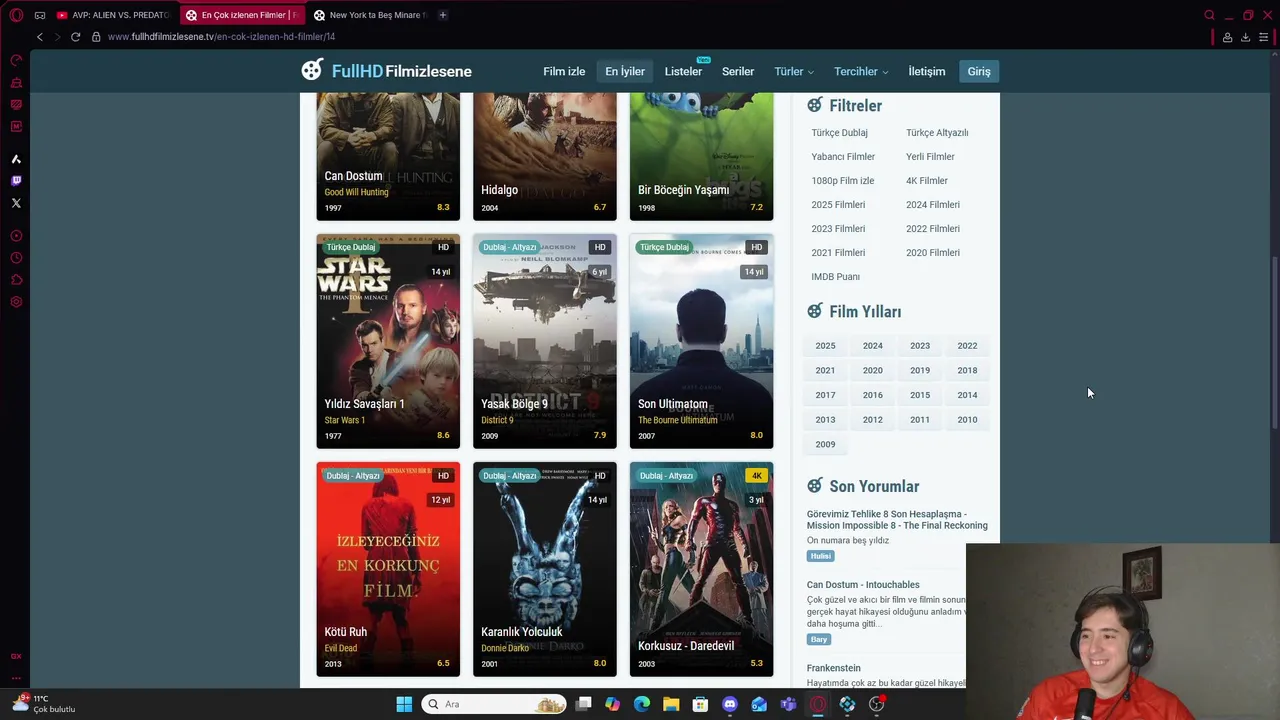The image size is (1280, 720).
Task: Open the sidebar history clock icon
Action: point(16,258)
